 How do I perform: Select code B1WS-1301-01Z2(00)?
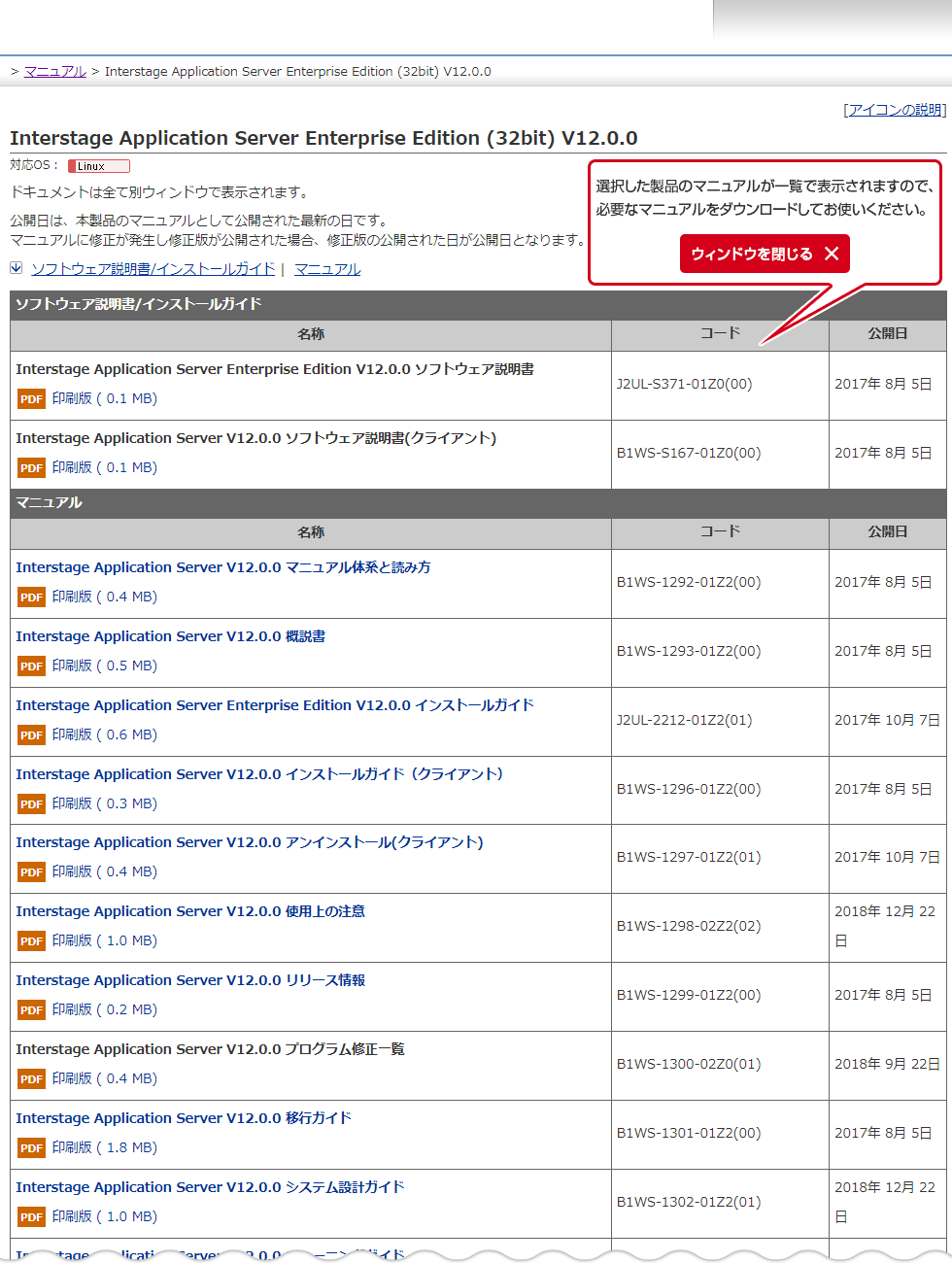(x=689, y=1133)
